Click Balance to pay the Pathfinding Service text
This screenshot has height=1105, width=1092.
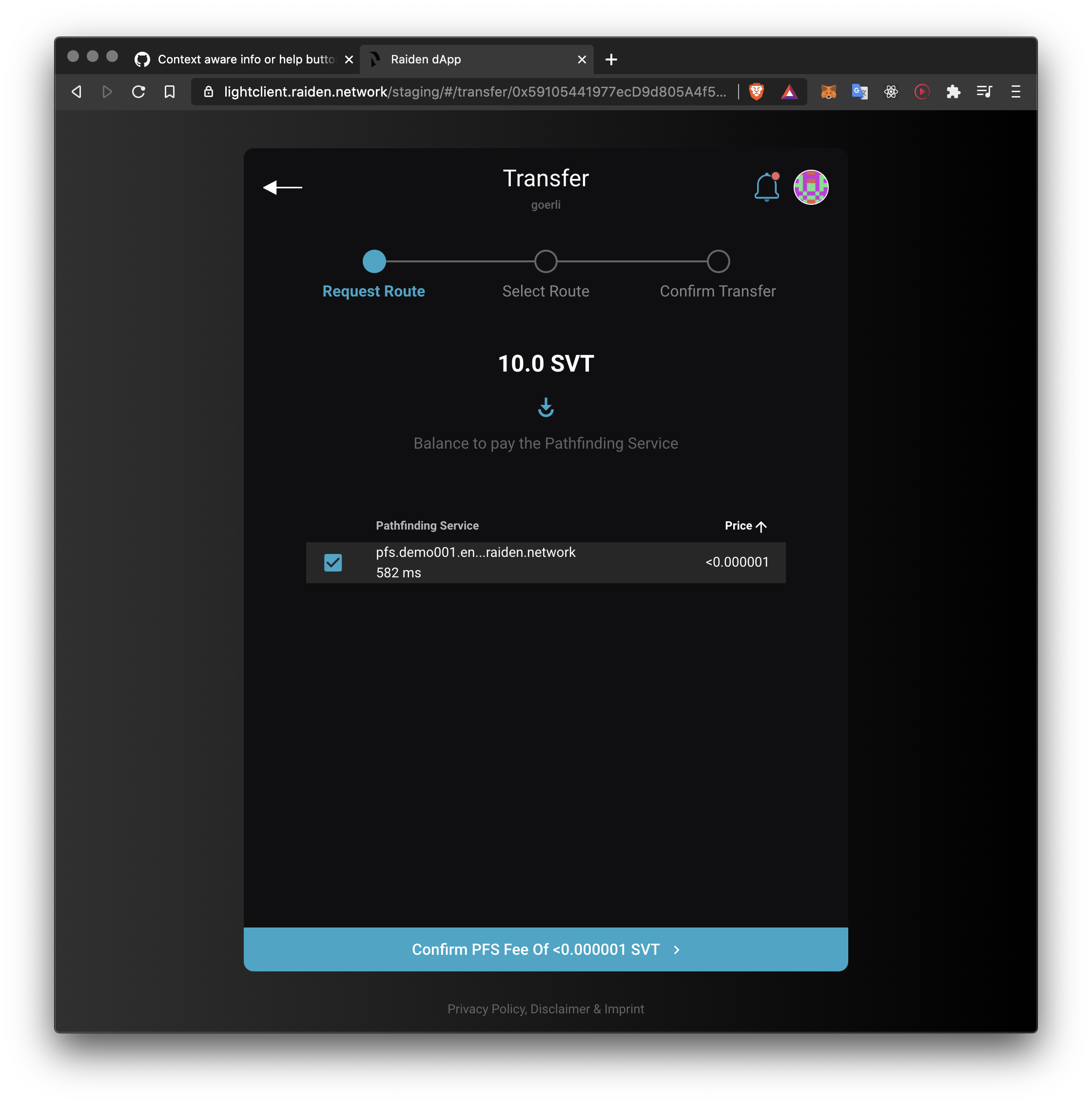click(546, 443)
